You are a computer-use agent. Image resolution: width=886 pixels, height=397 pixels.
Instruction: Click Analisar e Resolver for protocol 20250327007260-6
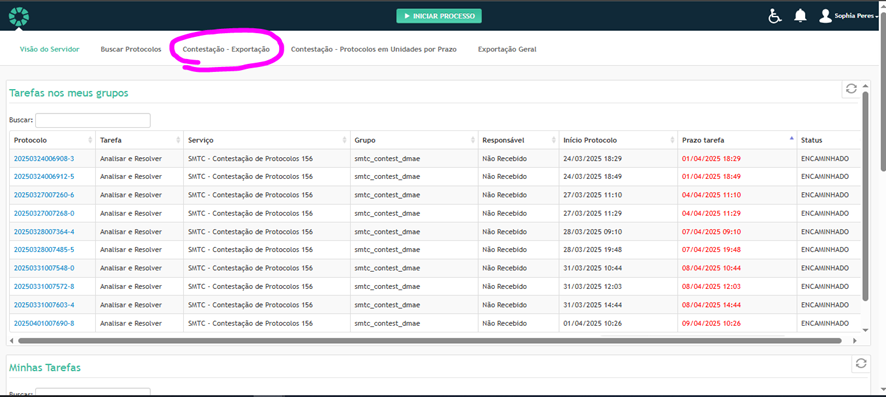tap(131, 195)
